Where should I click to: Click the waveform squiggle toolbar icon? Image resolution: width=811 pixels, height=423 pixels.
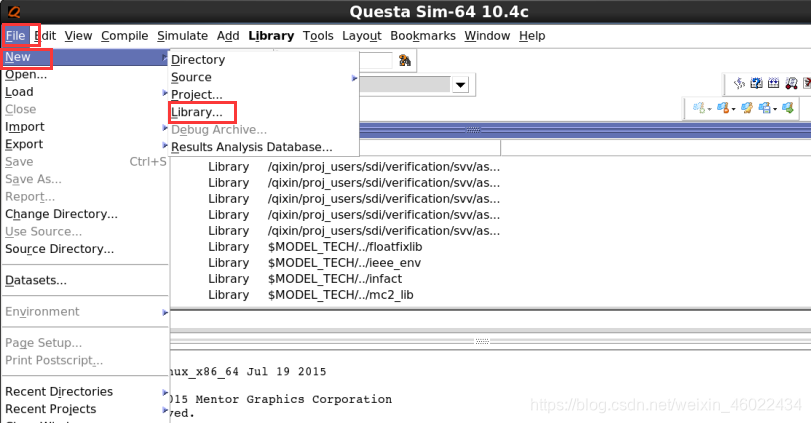739,83
